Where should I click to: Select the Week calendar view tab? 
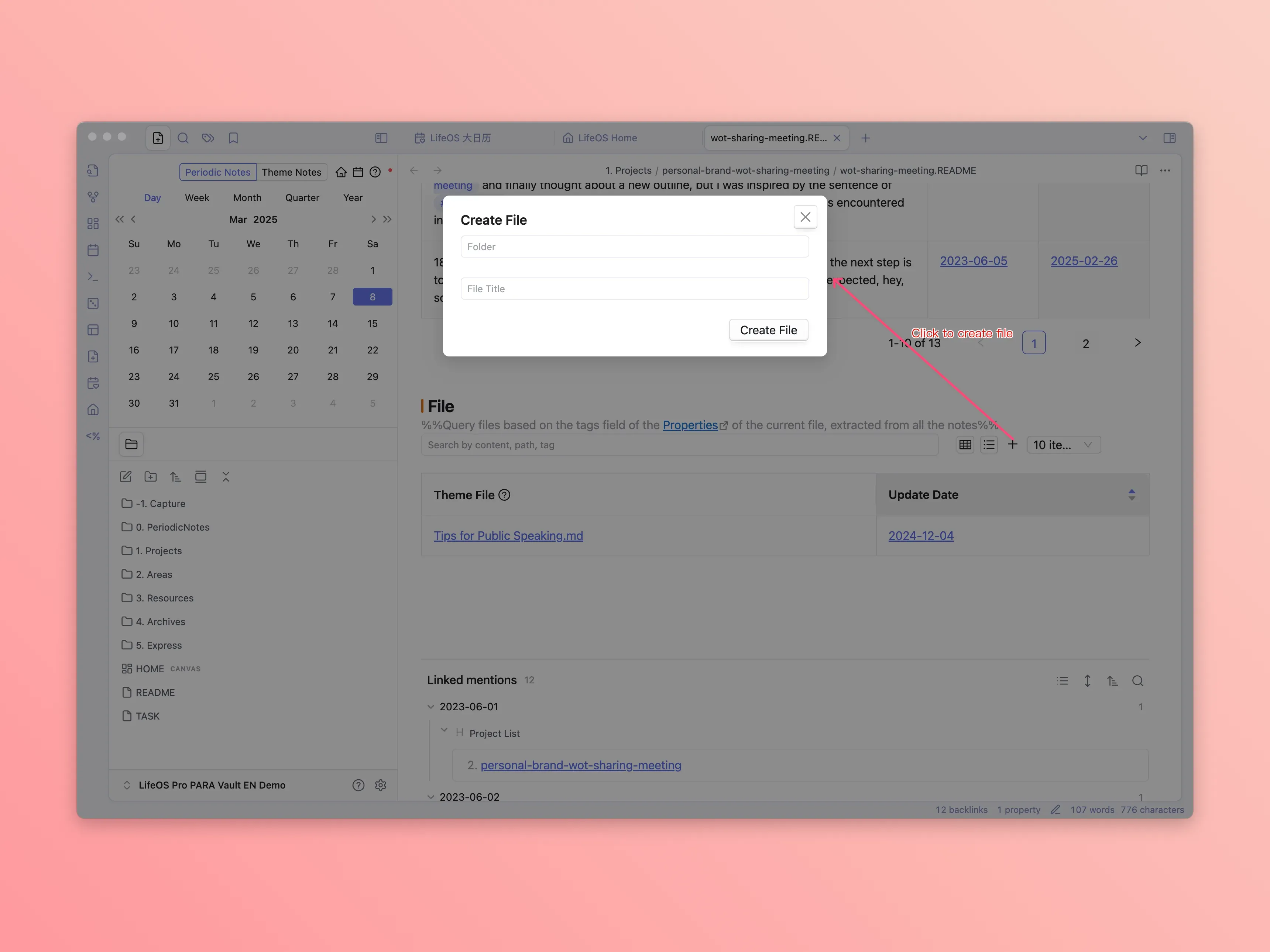pyautogui.click(x=196, y=198)
